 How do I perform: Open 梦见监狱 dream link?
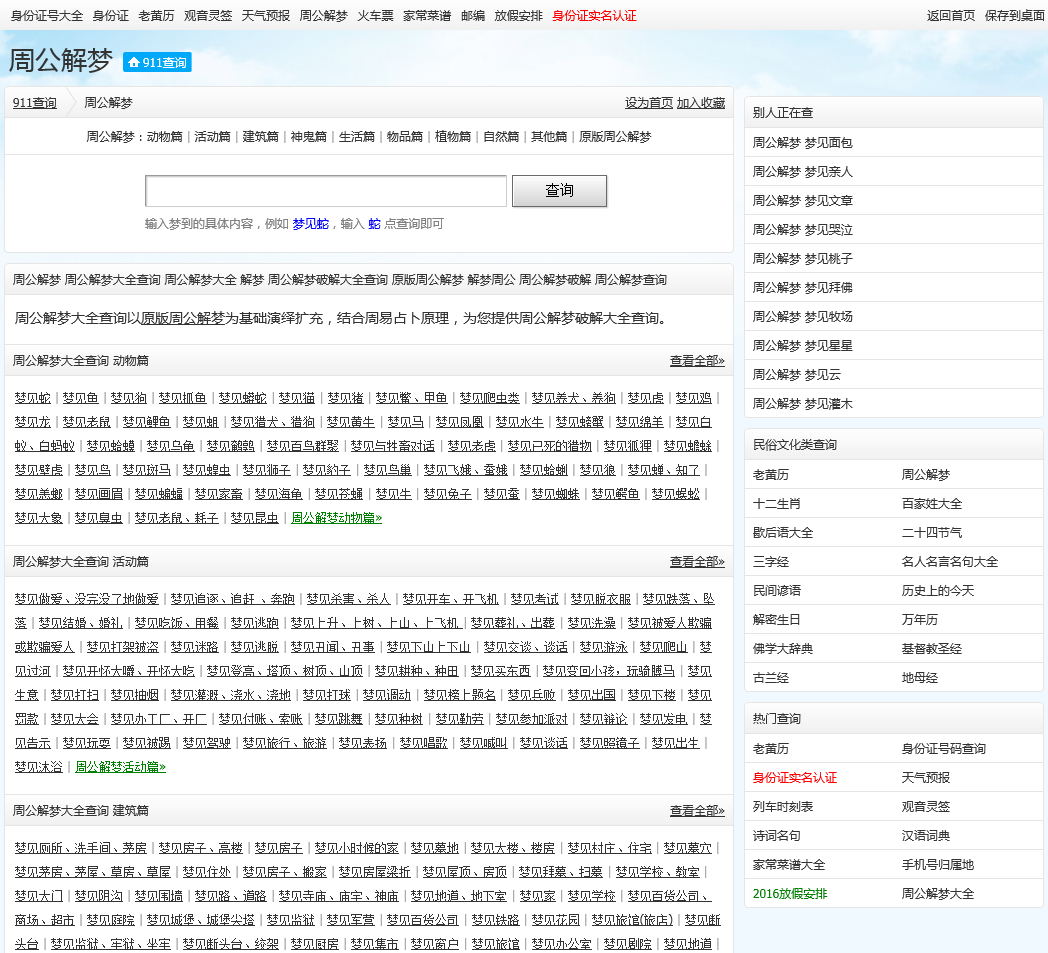(291, 920)
